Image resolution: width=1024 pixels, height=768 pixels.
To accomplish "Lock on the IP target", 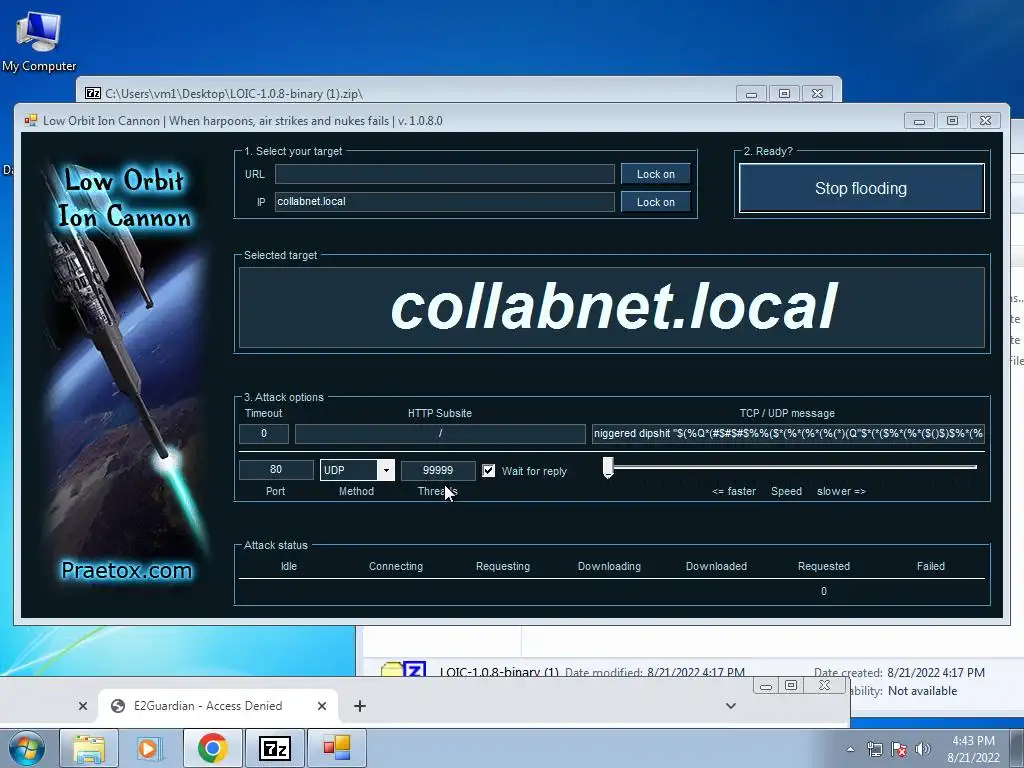I will point(656,202).
